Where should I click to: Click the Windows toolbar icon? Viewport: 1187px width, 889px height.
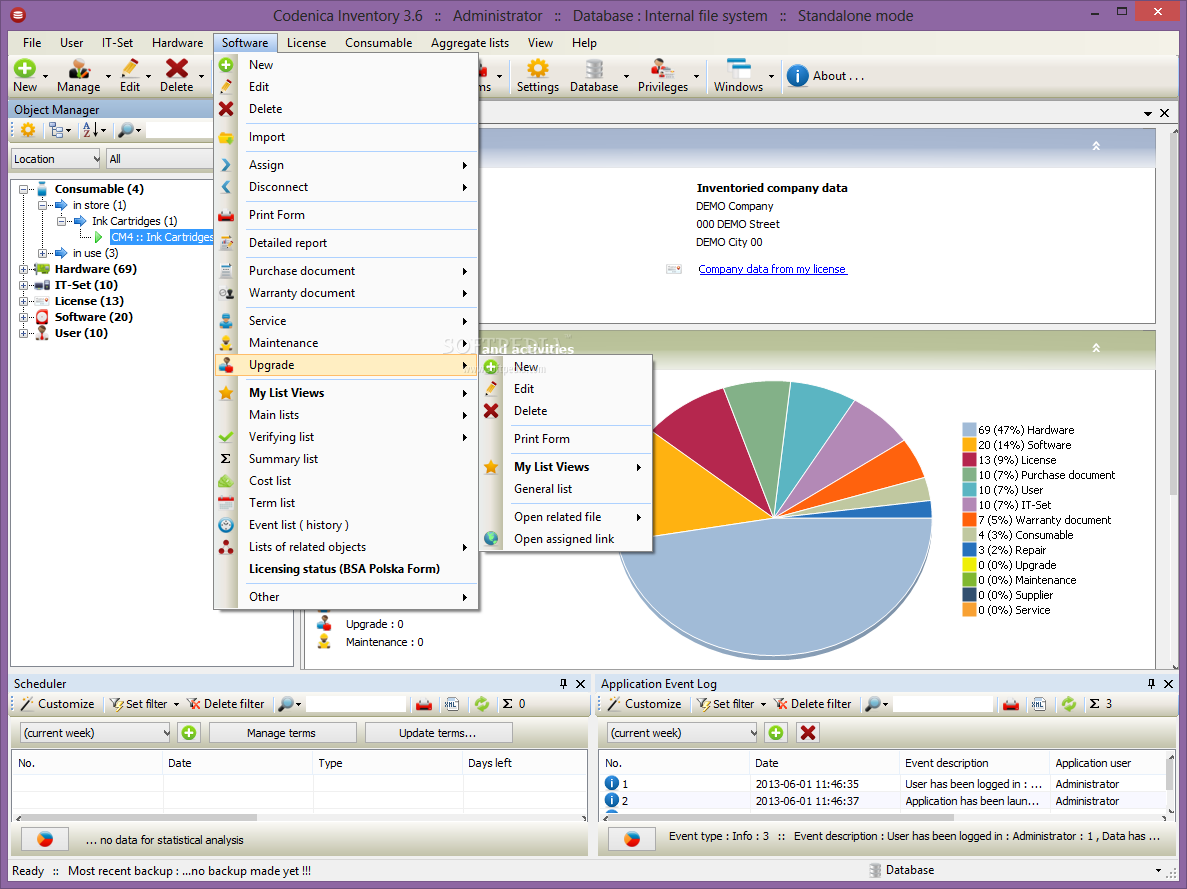click(x=738, y=69)
